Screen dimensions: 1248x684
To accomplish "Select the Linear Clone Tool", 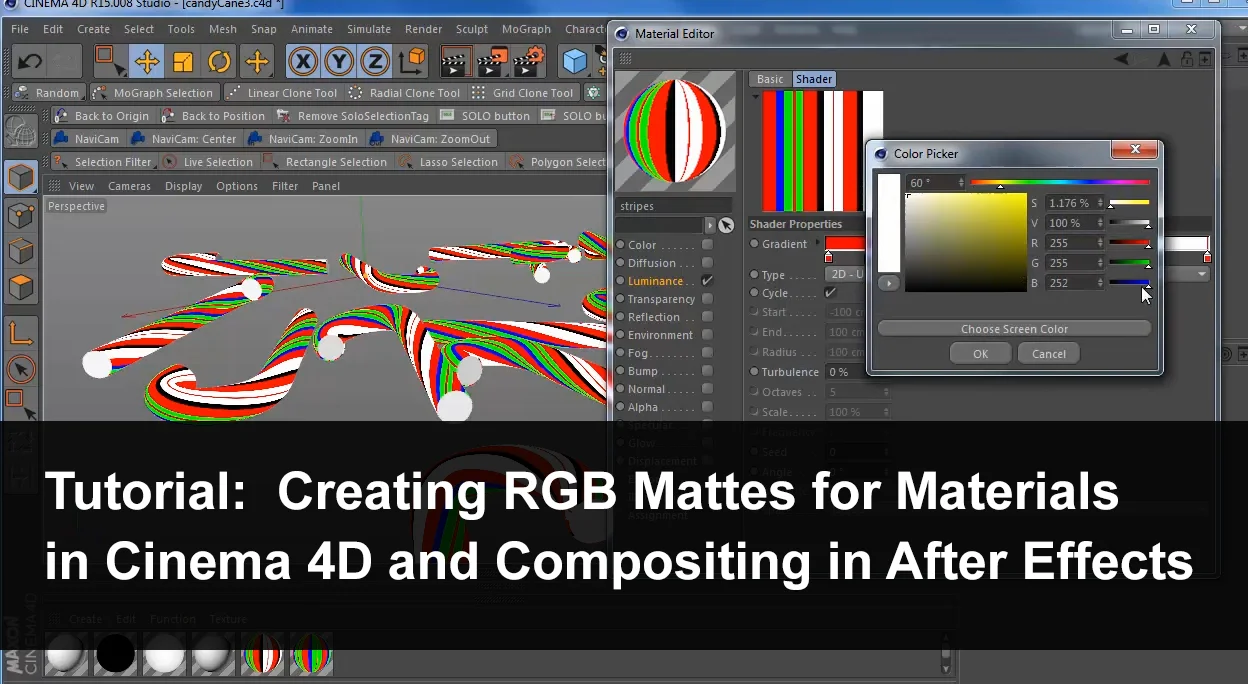I will point(282,93).
